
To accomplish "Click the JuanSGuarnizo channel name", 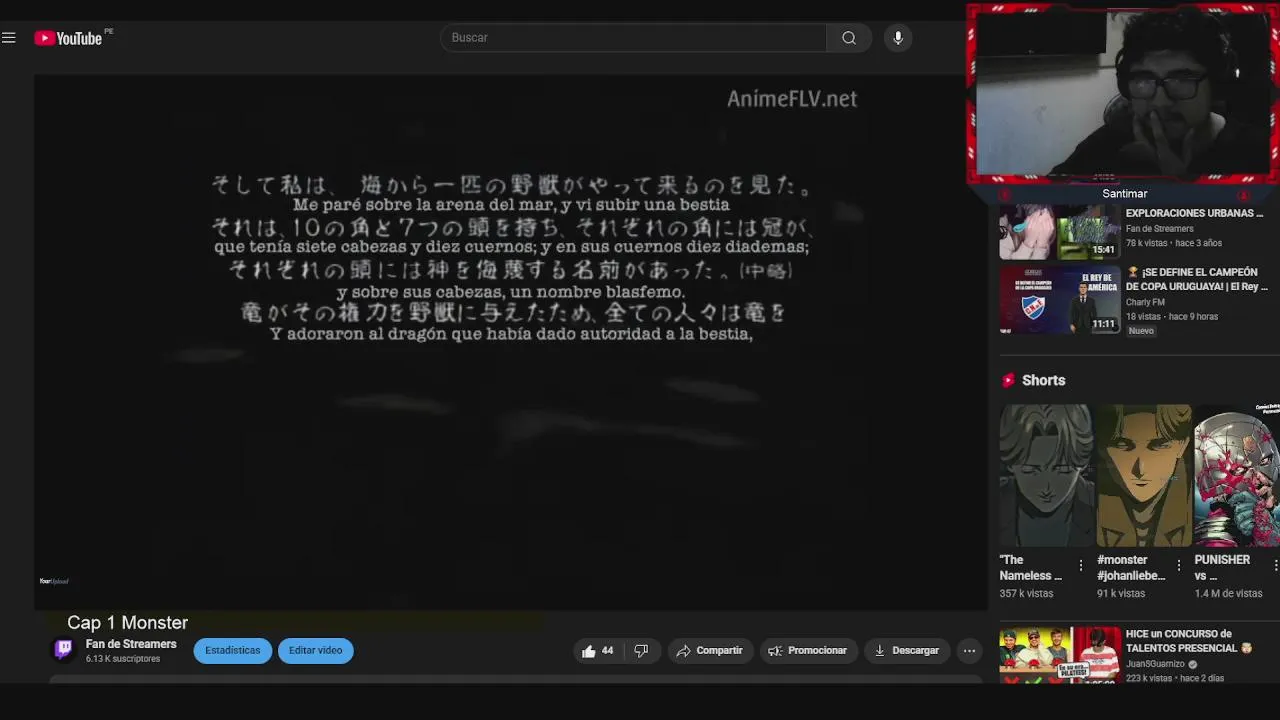I will click(x=1155, y=664).
